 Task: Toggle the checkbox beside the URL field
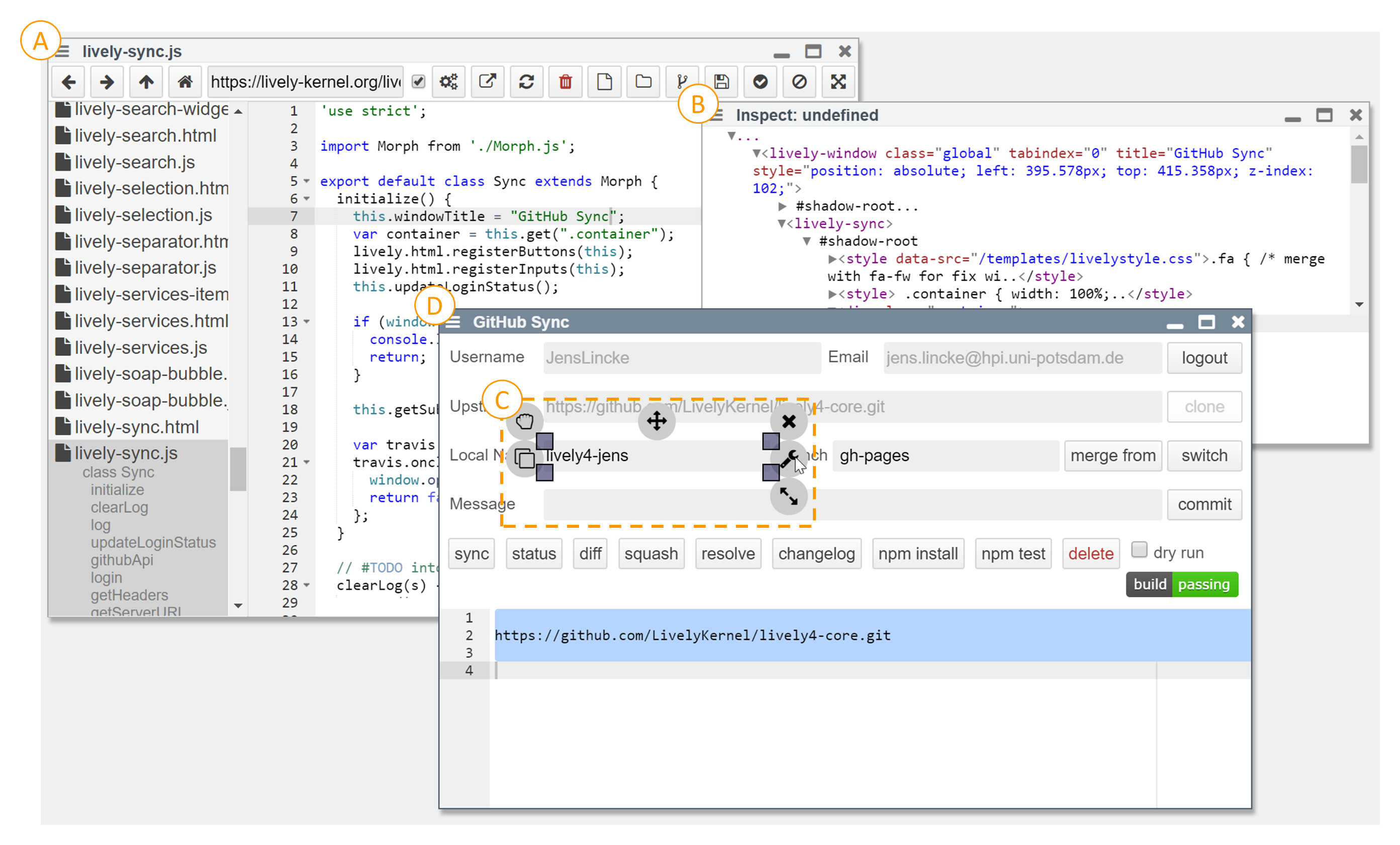[418, 82]
